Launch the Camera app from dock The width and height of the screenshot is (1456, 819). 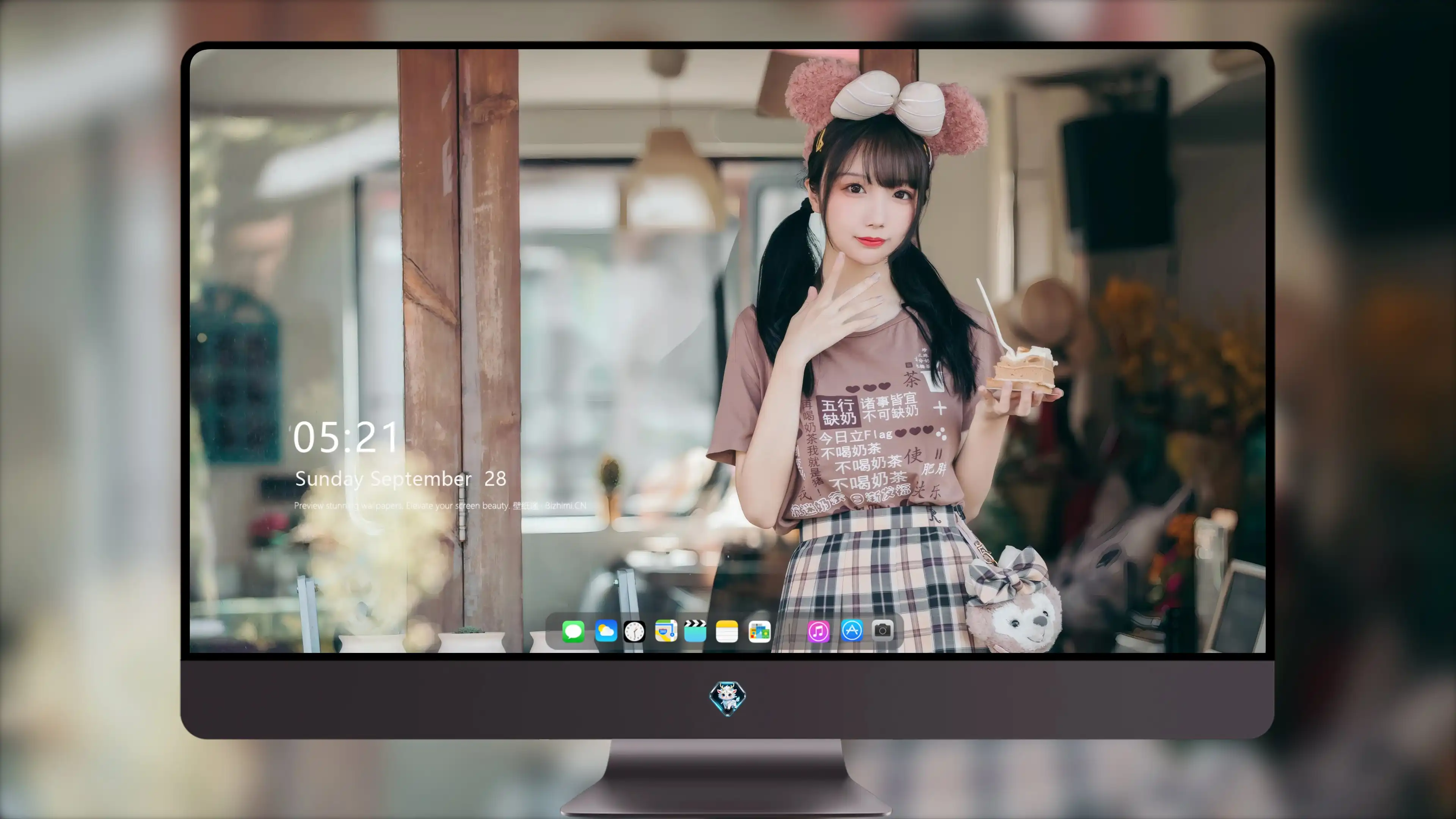(x=883, y=630)
